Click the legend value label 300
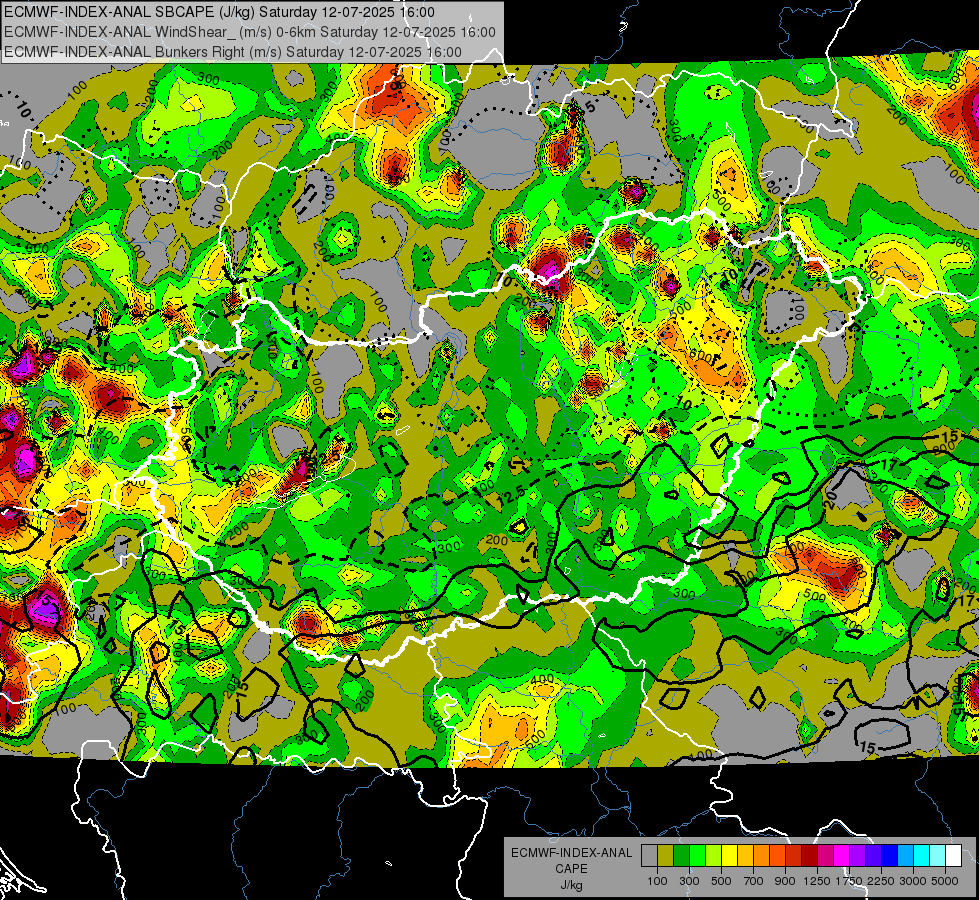Screen dimensions: 979x900 coord(689,881)
